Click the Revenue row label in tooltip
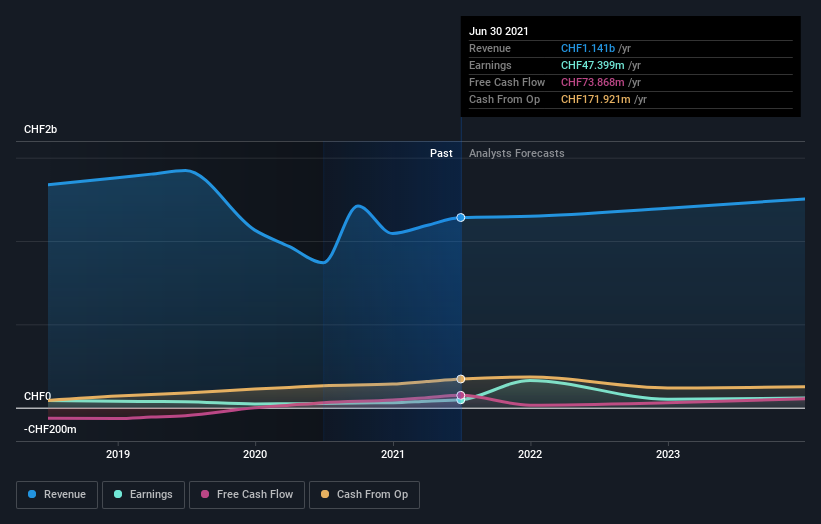The height and width of the screenshot is (524, 821). click(490, 48)
